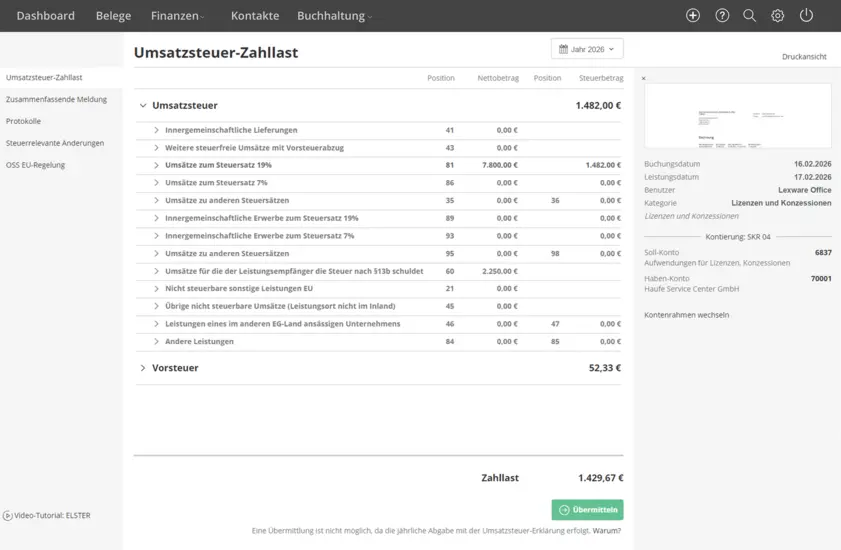Viewport: 841px width, 550px height.
Task: Click the Übermitteln button
Action: pos(587,510)
